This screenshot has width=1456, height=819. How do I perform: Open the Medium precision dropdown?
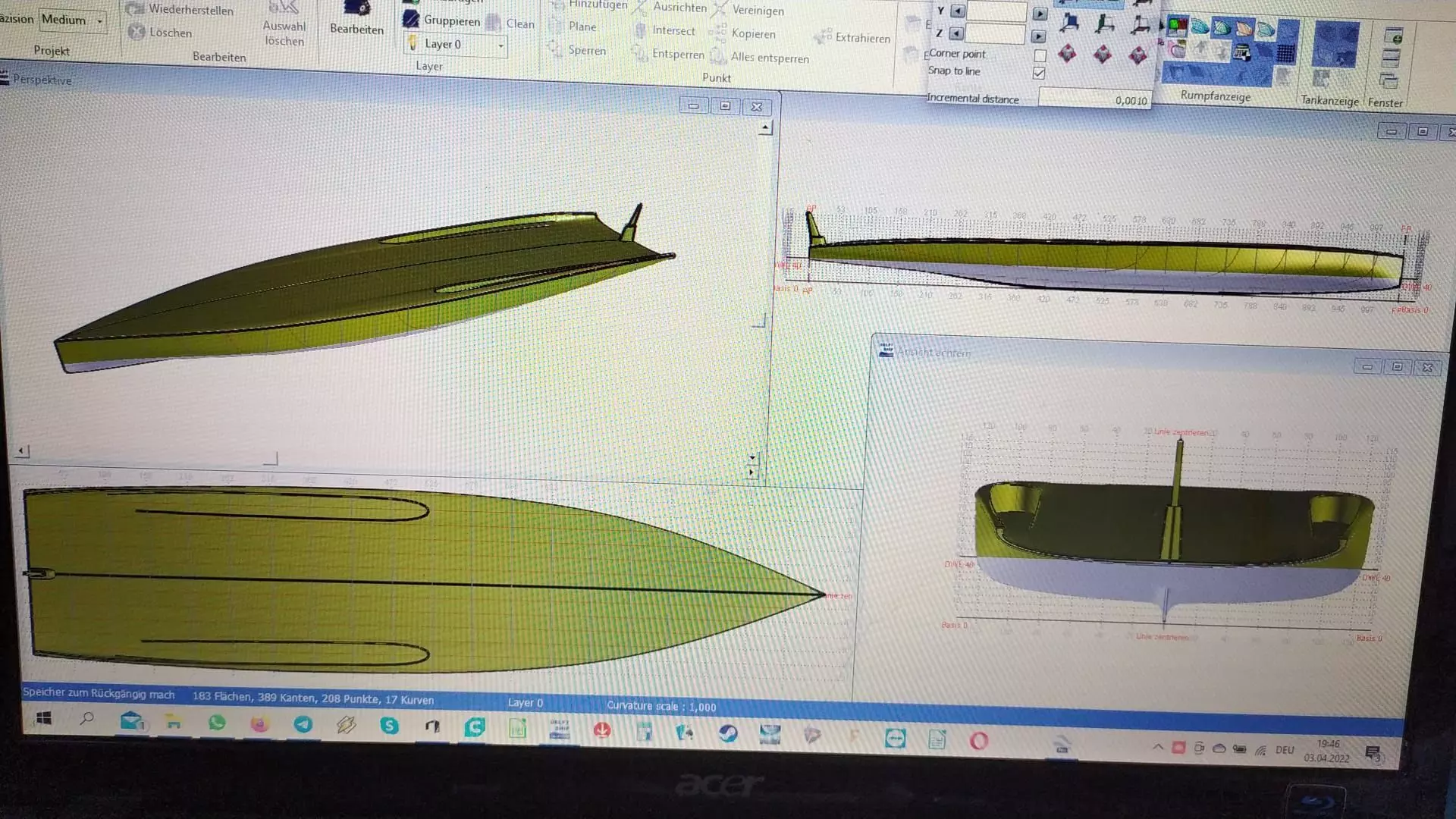click(99, 21)
